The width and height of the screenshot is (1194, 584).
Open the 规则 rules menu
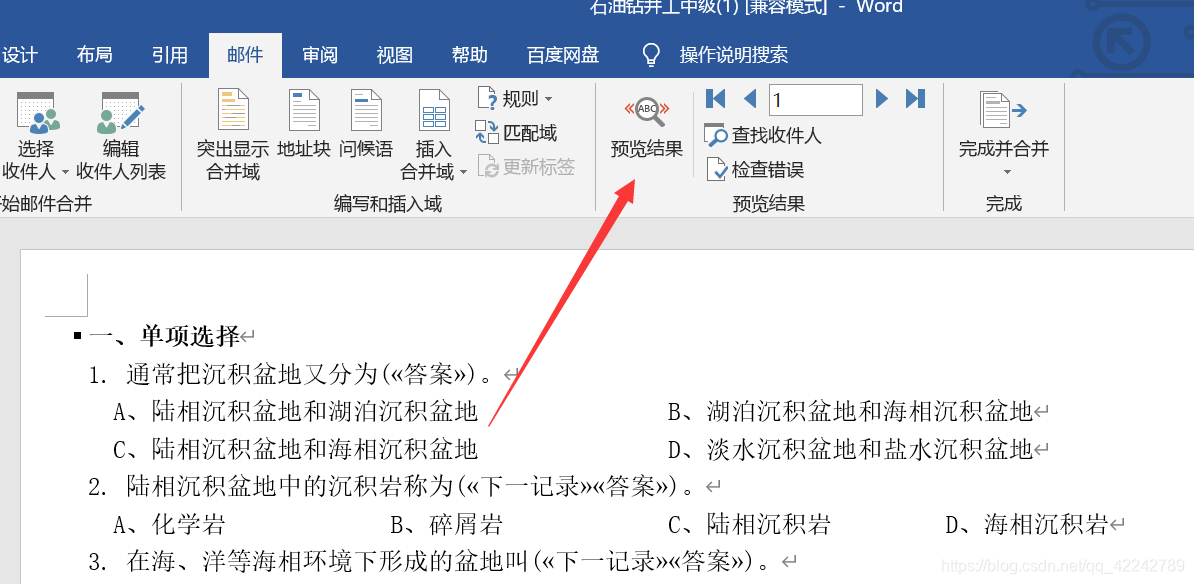click(x=515, y=98)
